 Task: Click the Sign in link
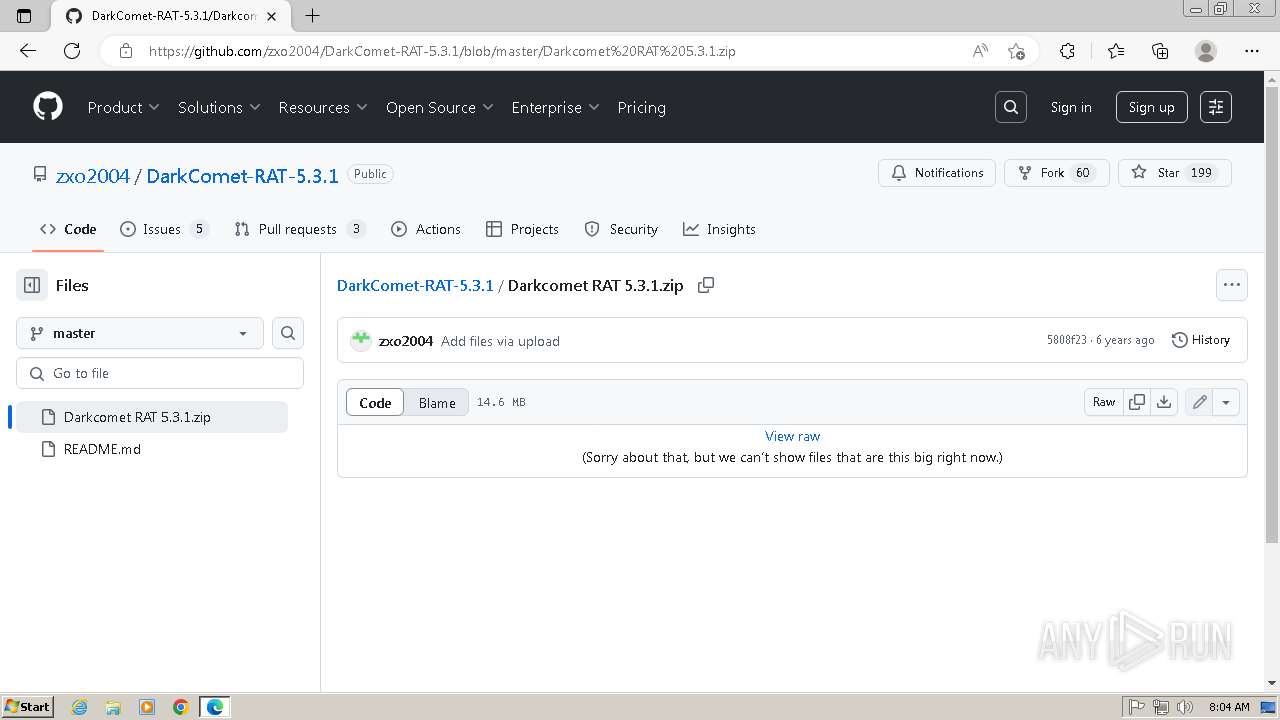tap(1071, 107)
